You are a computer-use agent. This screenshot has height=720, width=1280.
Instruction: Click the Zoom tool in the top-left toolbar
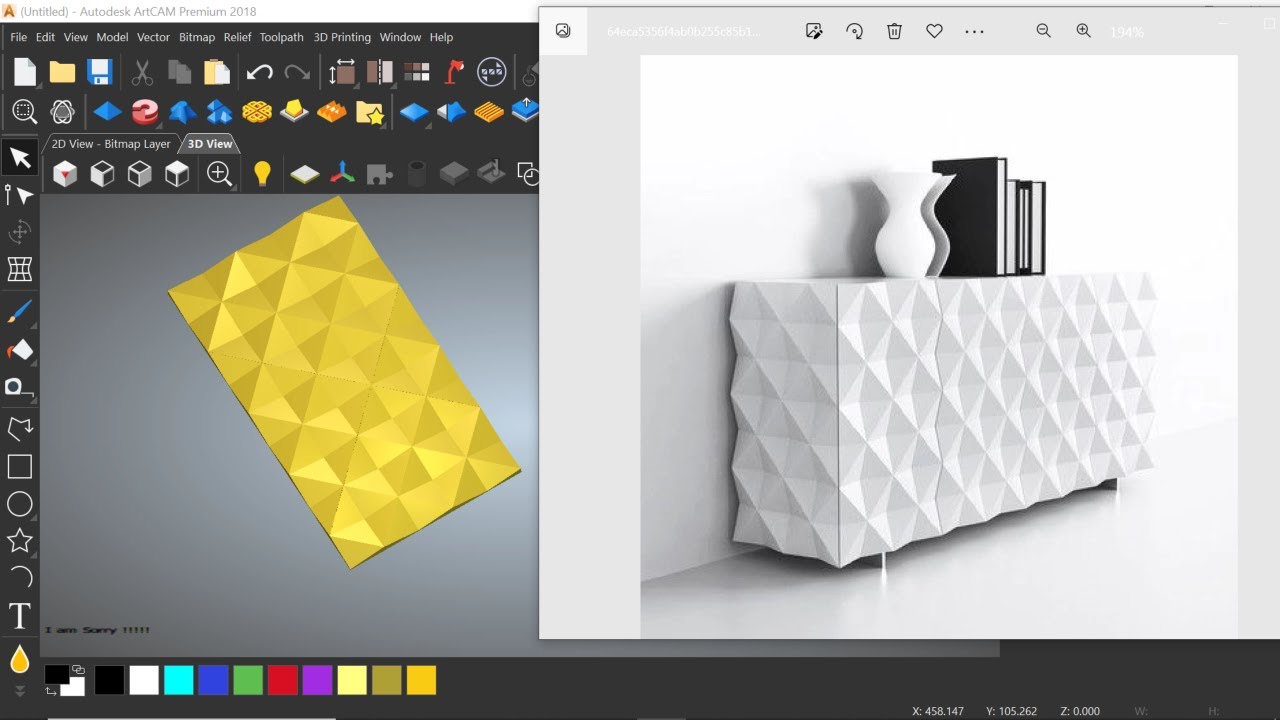(x=24, y=112)
